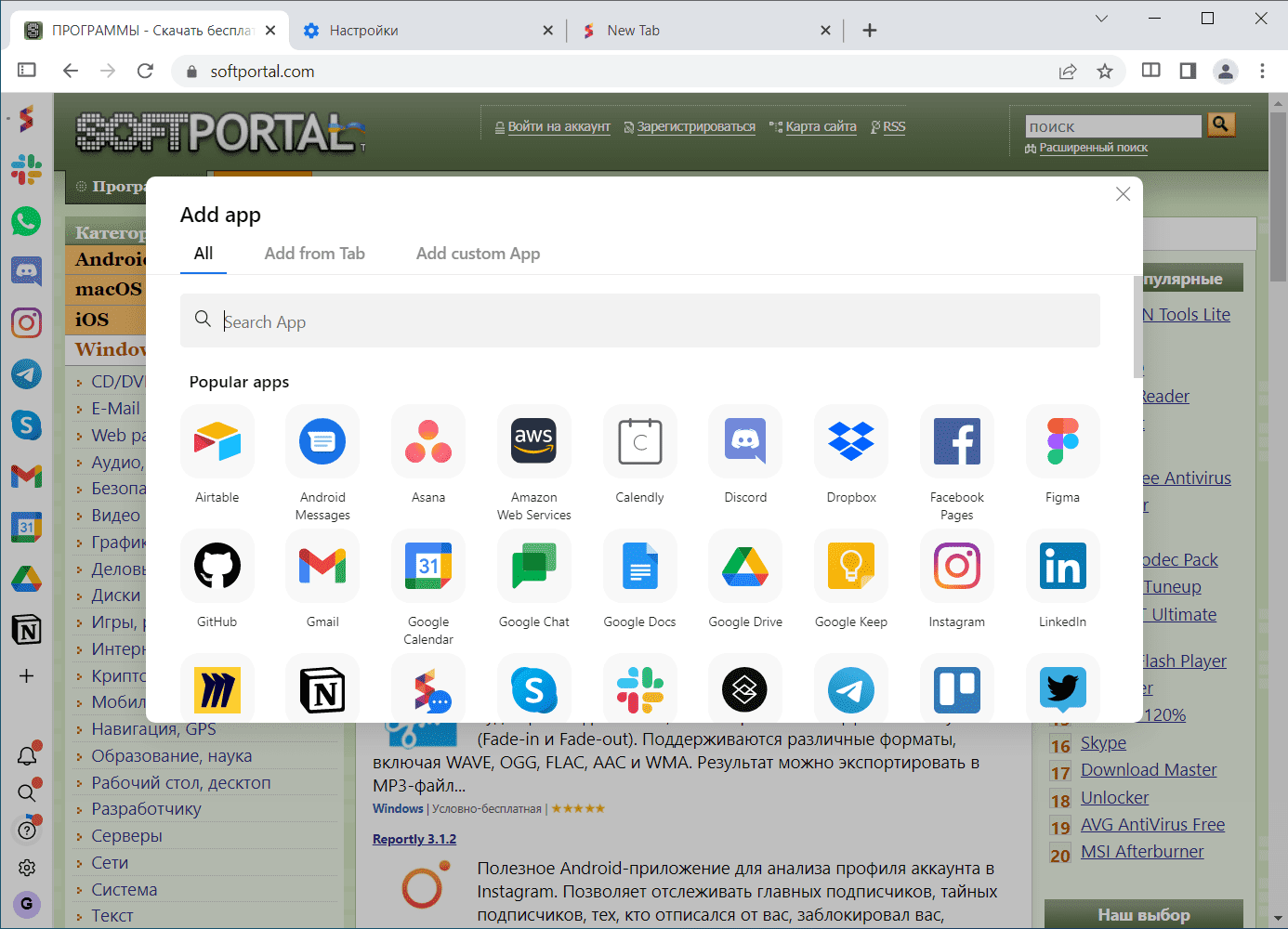Focus the Search App field

pos(640,321)
